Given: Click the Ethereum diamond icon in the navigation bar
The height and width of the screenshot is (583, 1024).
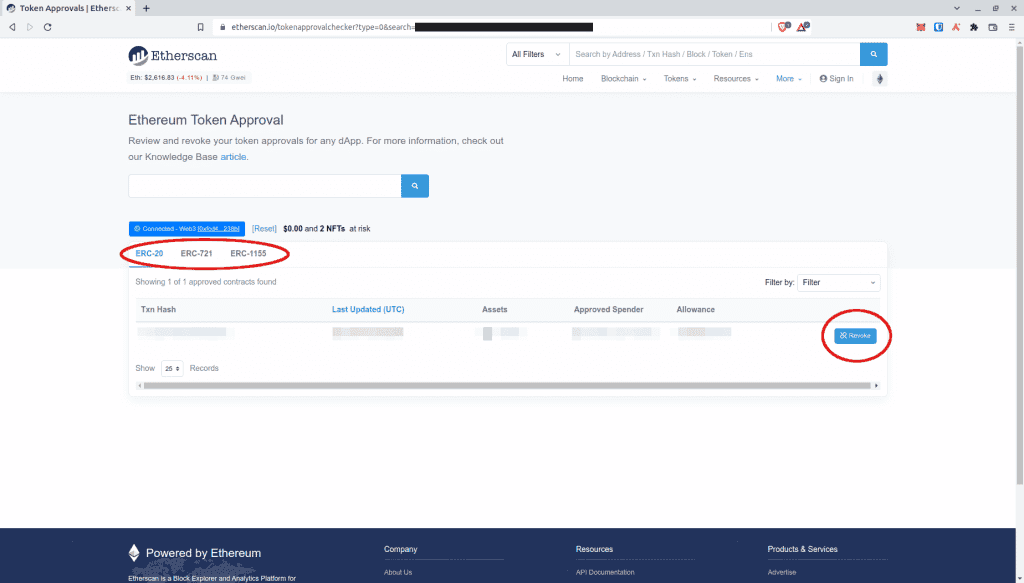Looking at the screenshot, I should [879, 78].
